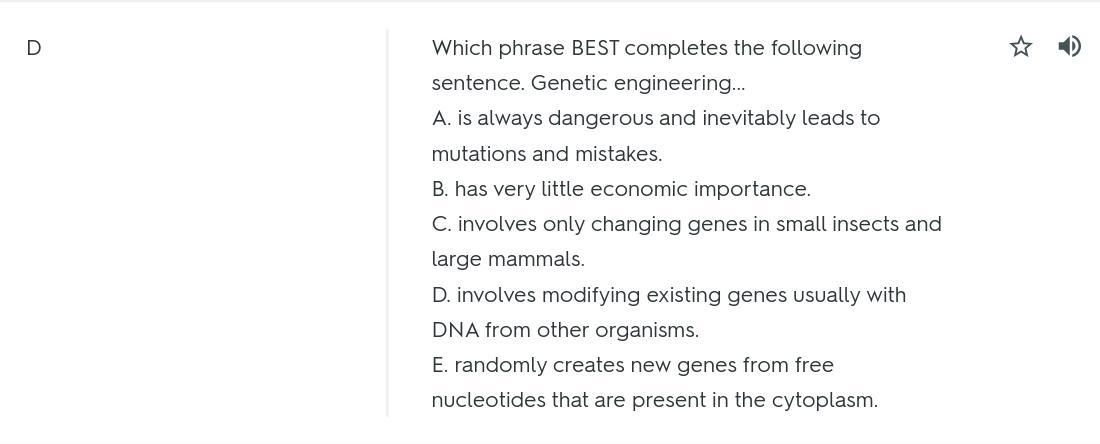Click the "DNA from other organisms." line

coord(565,330)
